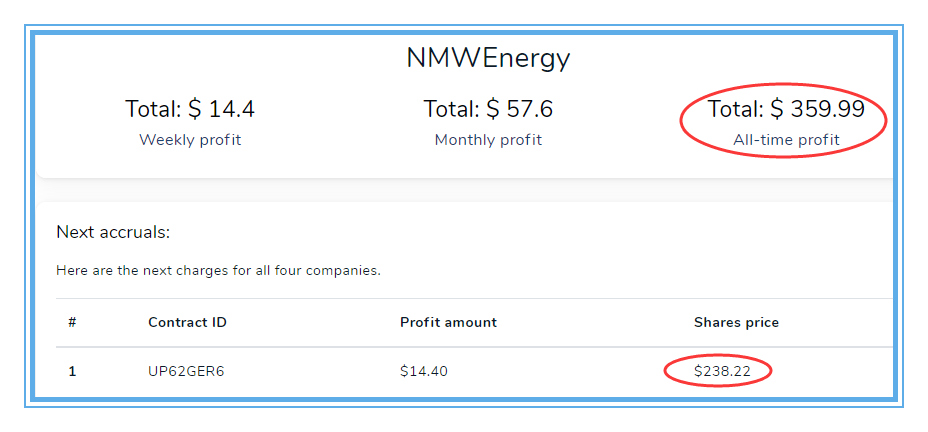The width and height of the screenshot is (928, 432).
Task: Click the Next accruals heading
Action: 113,233
